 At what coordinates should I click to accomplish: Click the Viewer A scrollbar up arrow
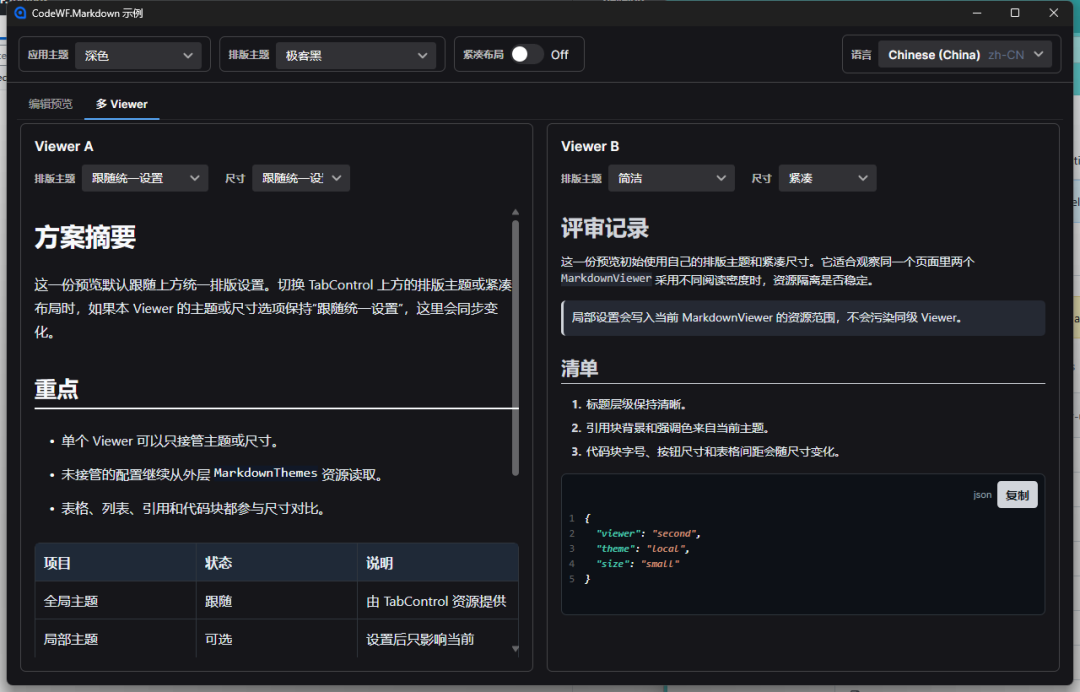click(515, 212)
